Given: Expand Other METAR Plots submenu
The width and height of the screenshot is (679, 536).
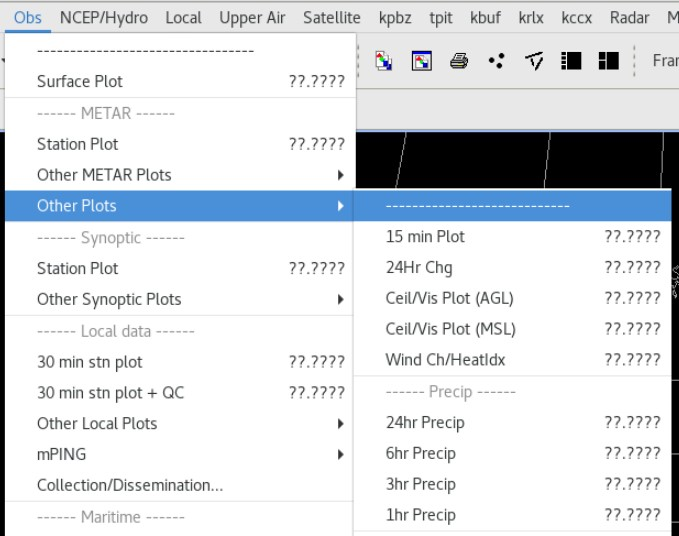Looking at the screenshot, I should [x=180, y=175].
